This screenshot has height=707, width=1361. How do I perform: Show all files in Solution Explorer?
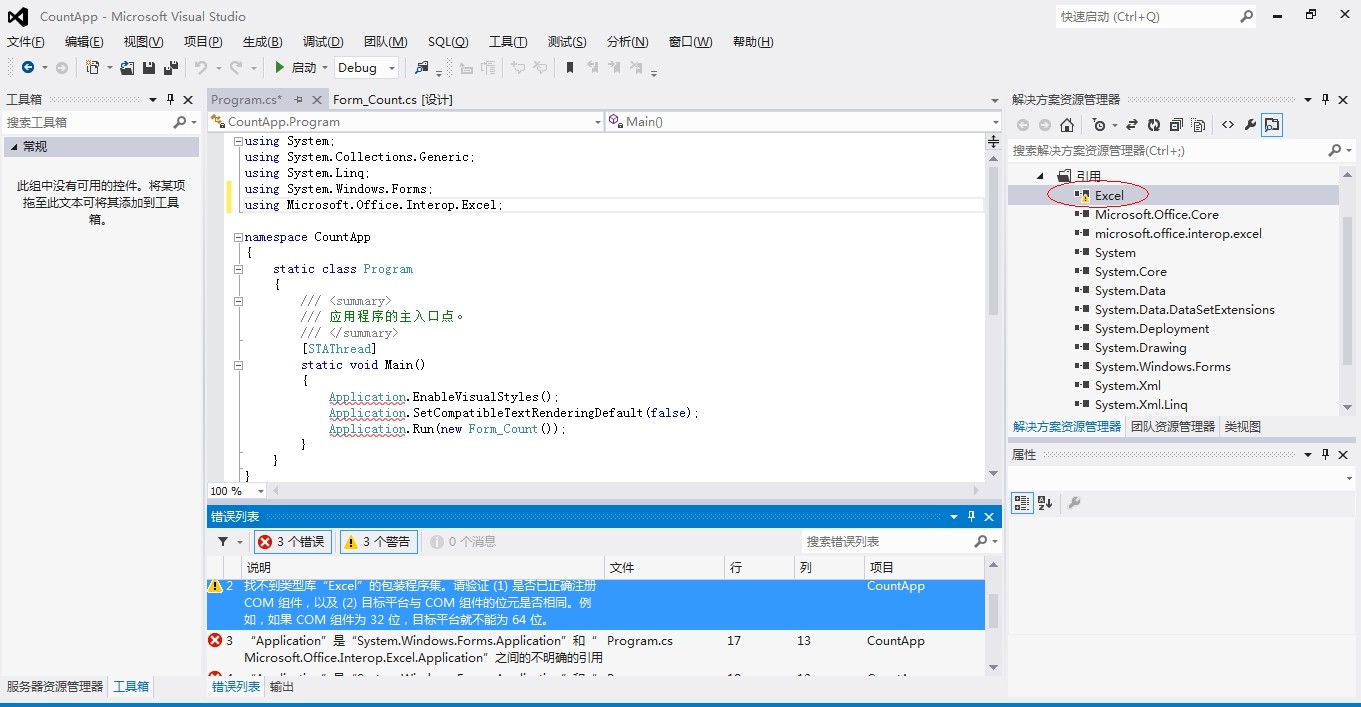tap(1198, 125)
